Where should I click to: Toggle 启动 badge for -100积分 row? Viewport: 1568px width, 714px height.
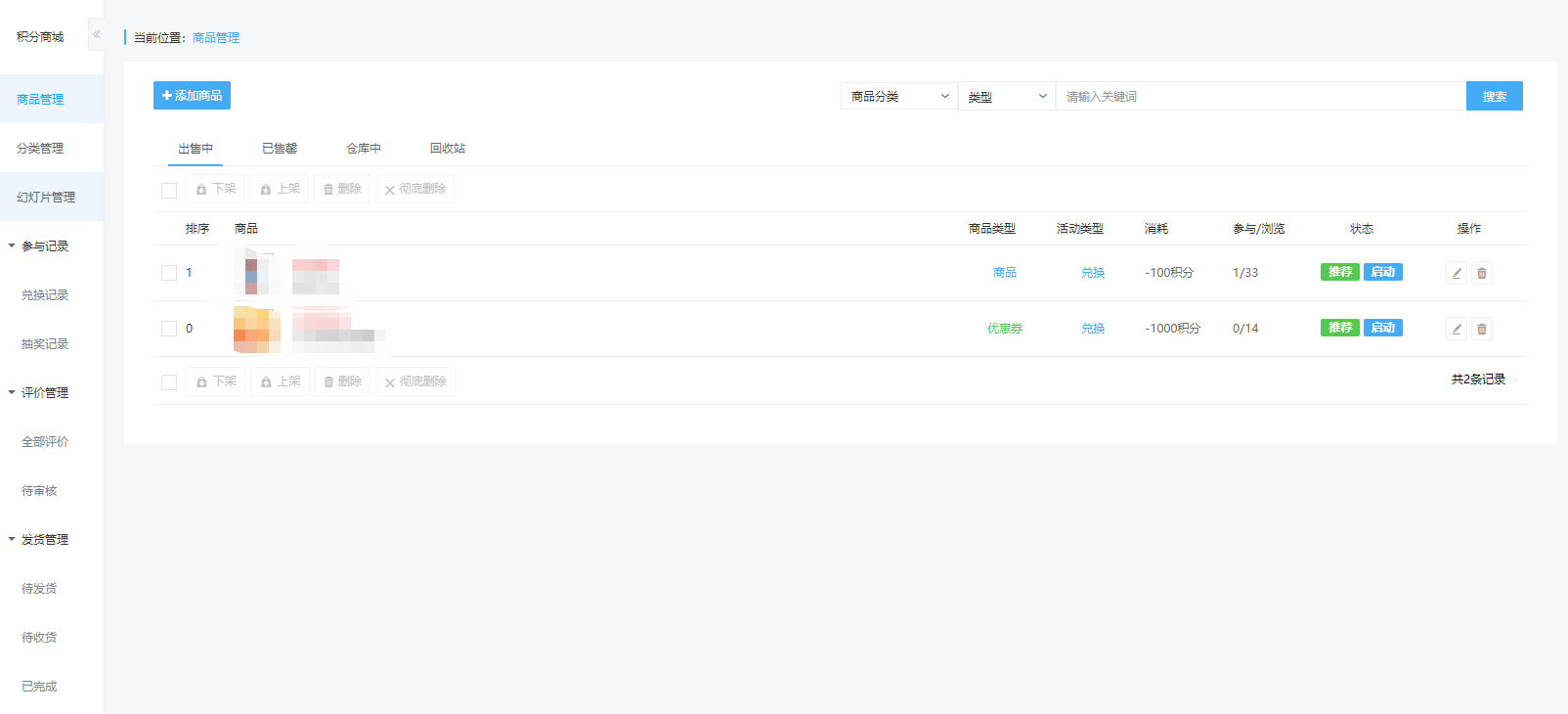click(x=1383, y=272)
